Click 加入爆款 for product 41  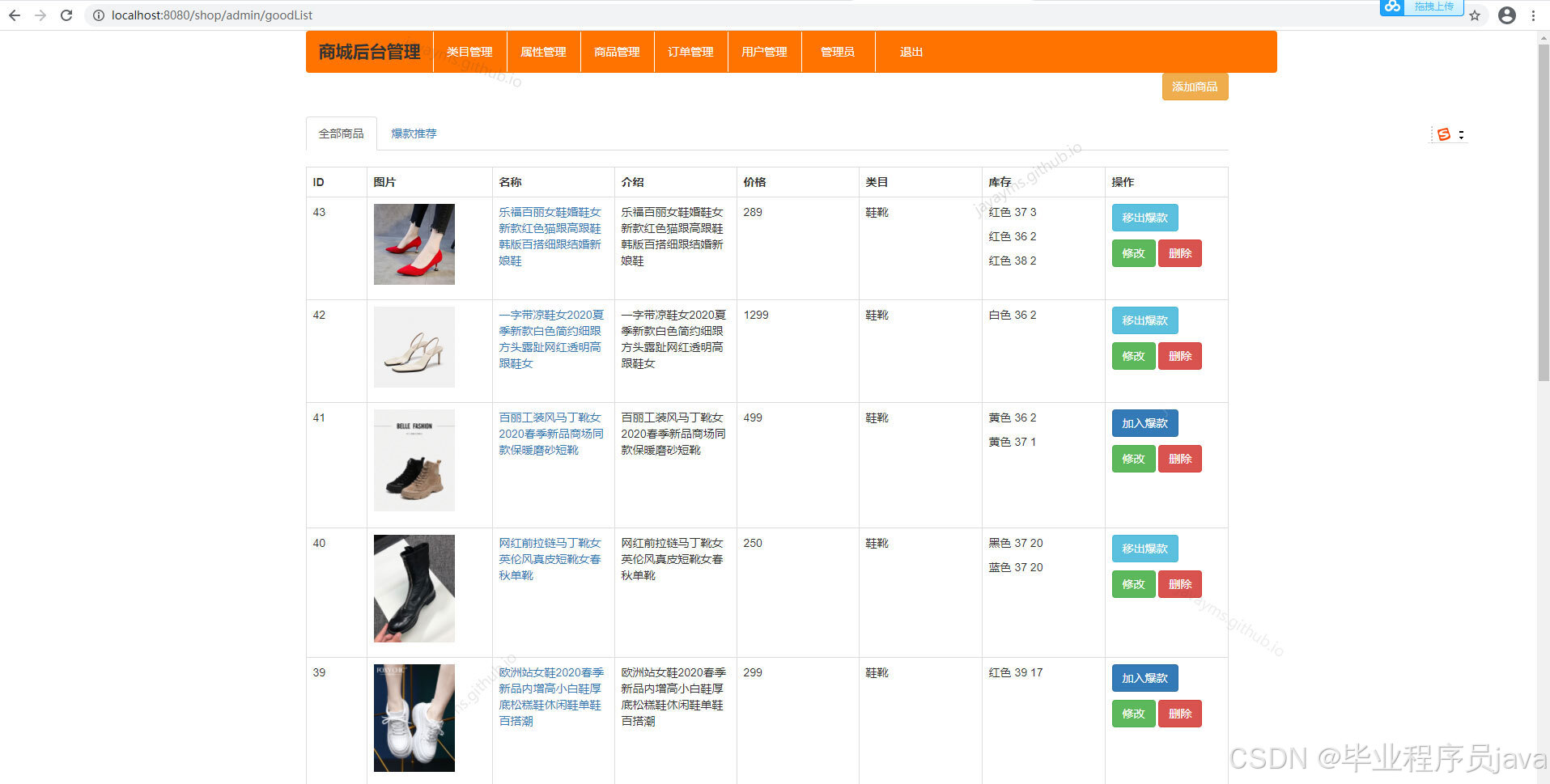[x=1144, y=423]
